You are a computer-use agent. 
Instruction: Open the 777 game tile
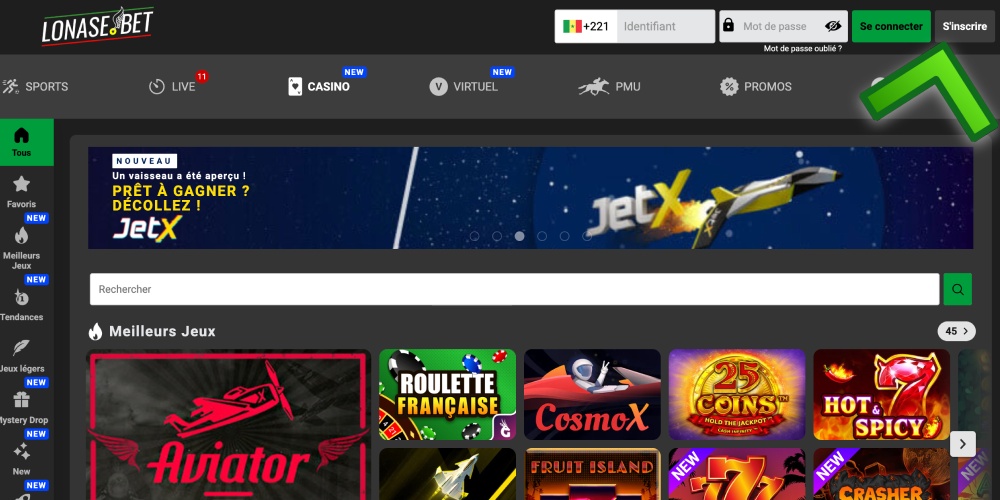[737, 474]
